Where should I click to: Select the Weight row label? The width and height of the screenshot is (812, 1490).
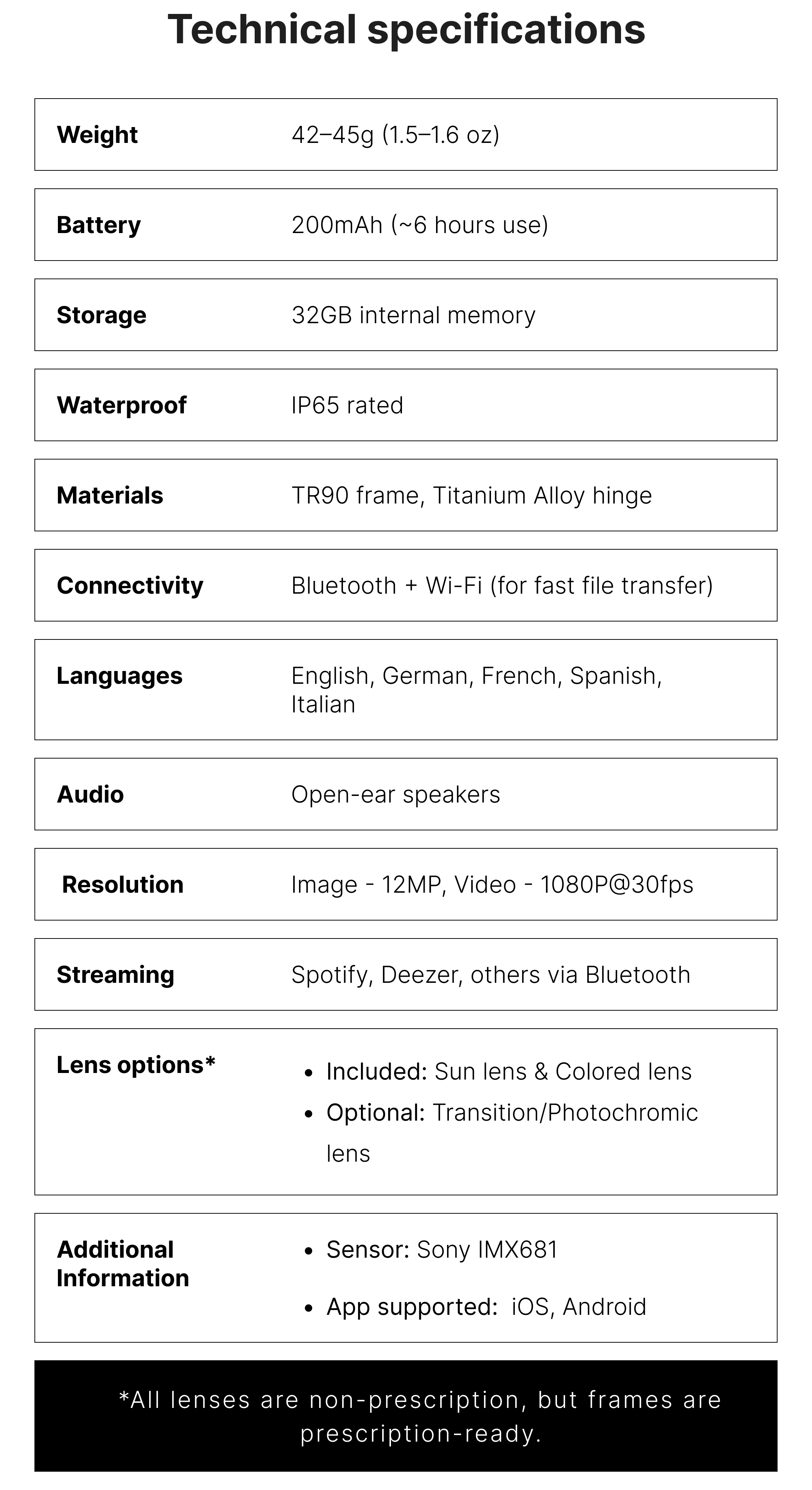point(97,135)
